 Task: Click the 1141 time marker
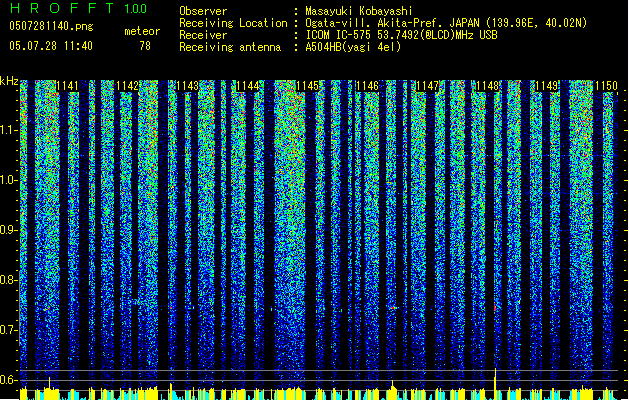67,86
